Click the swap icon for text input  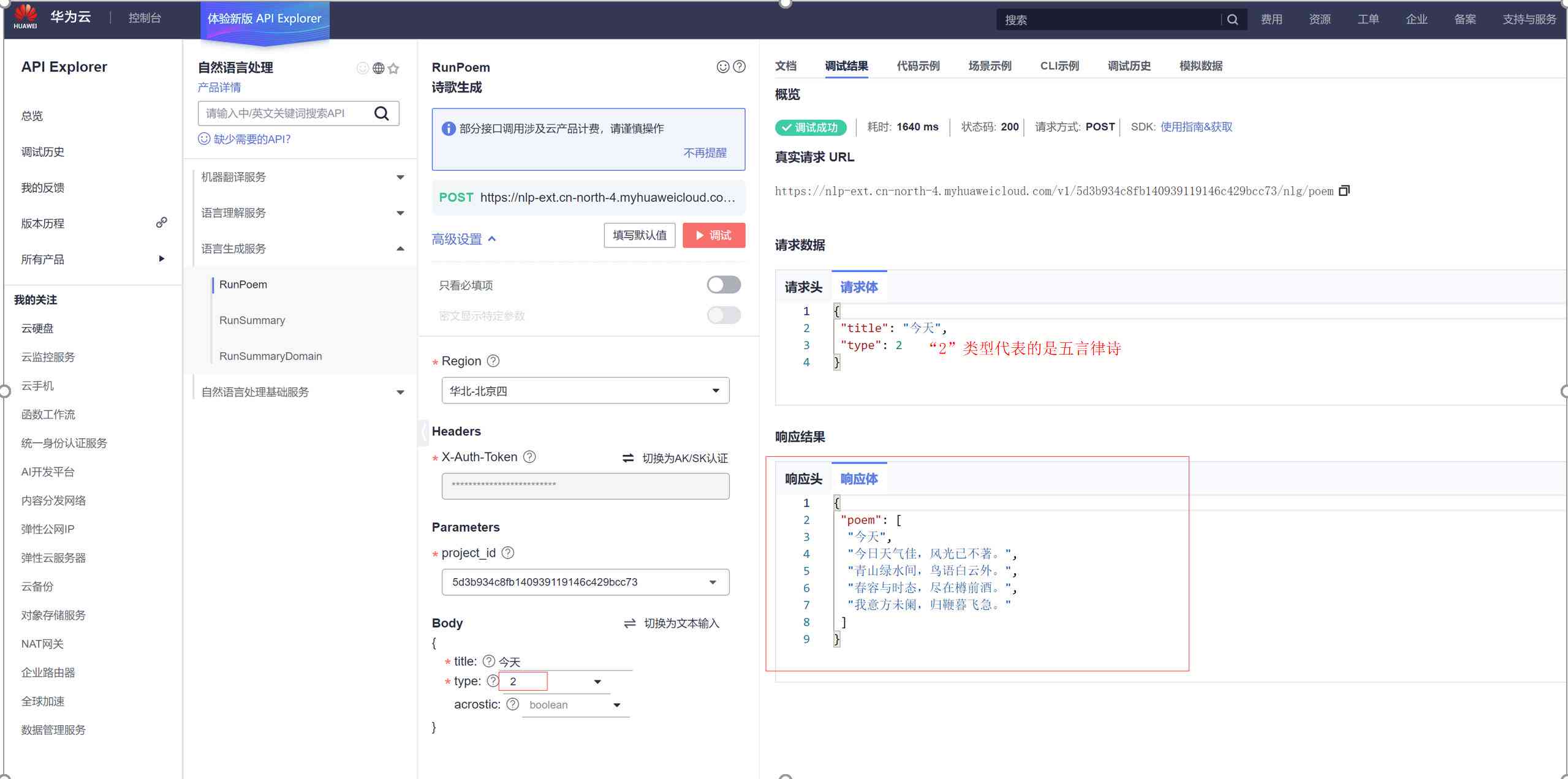coord(630,623)
